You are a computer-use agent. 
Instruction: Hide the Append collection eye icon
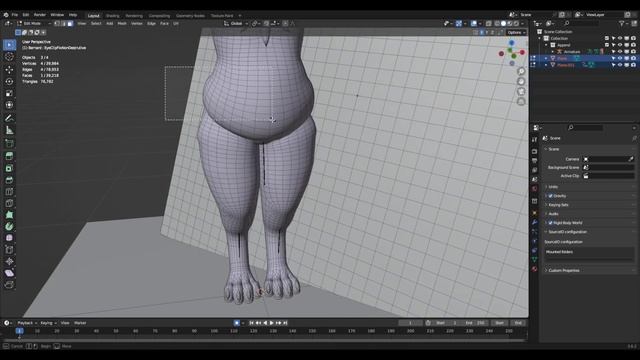tap(620, 45)
